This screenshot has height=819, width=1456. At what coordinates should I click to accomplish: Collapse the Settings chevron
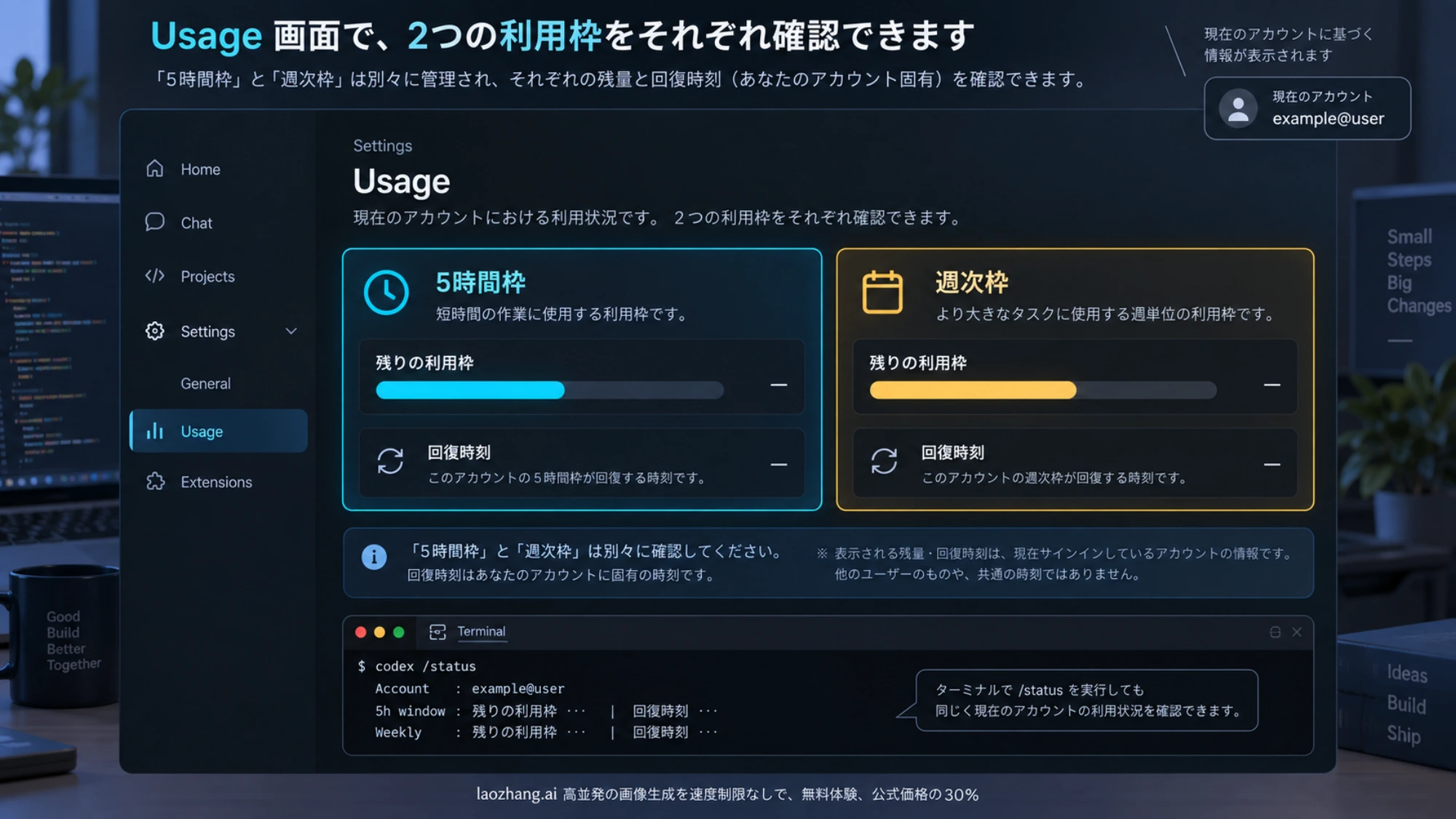point(291,331)
